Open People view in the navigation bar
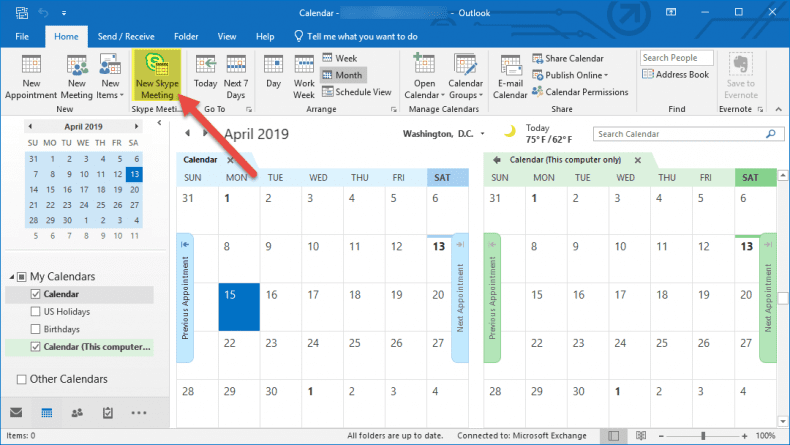The image size is (790, 445). (x=77, y=412)
